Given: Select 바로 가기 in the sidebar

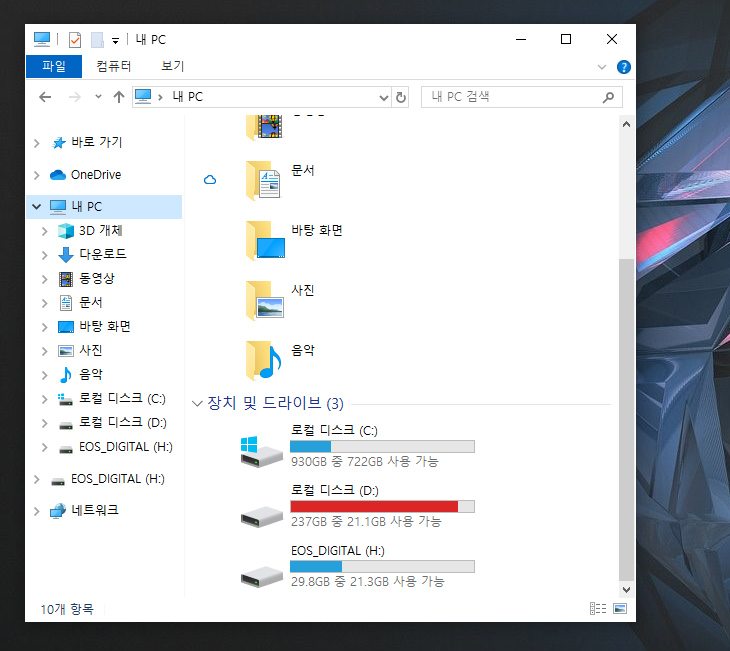Looking at the screenshot, I should [x=97, y=142].
